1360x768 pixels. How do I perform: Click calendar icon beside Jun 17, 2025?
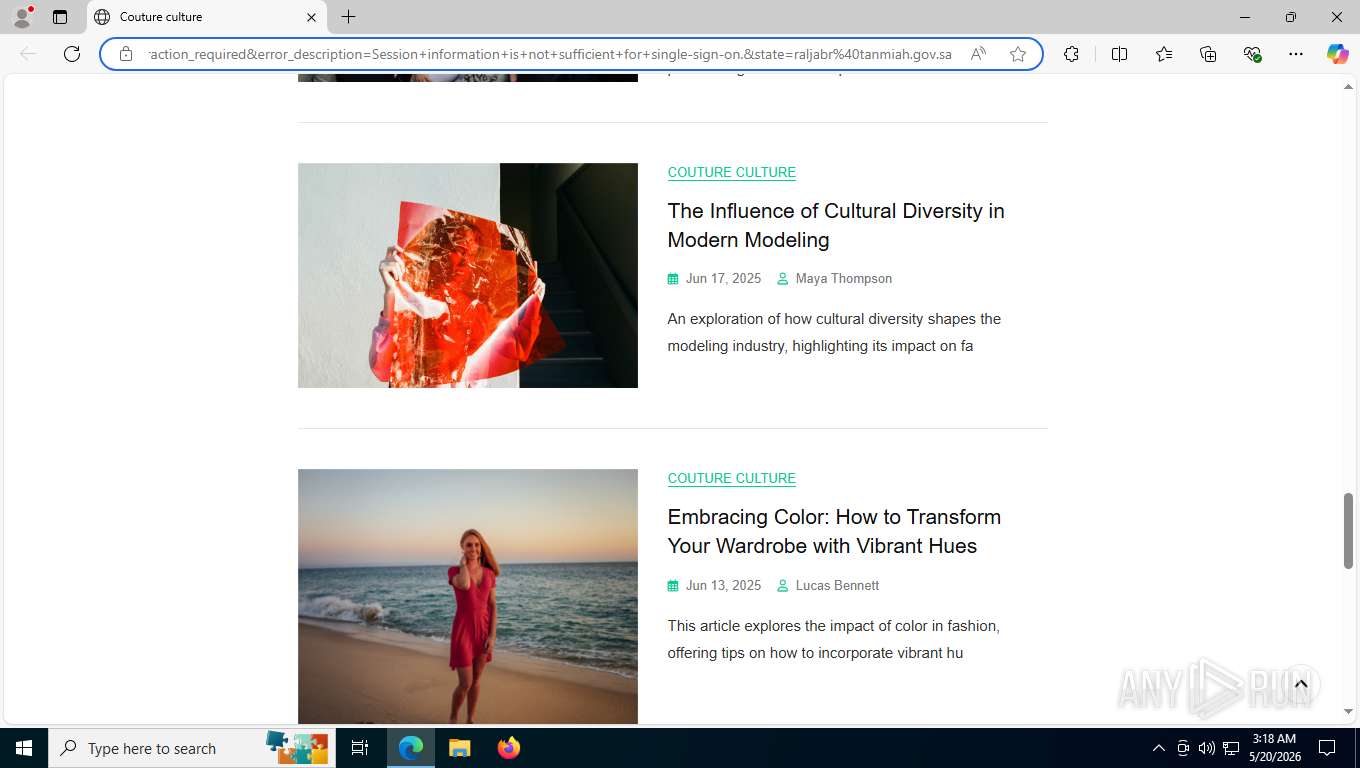[x=673, y=279]
